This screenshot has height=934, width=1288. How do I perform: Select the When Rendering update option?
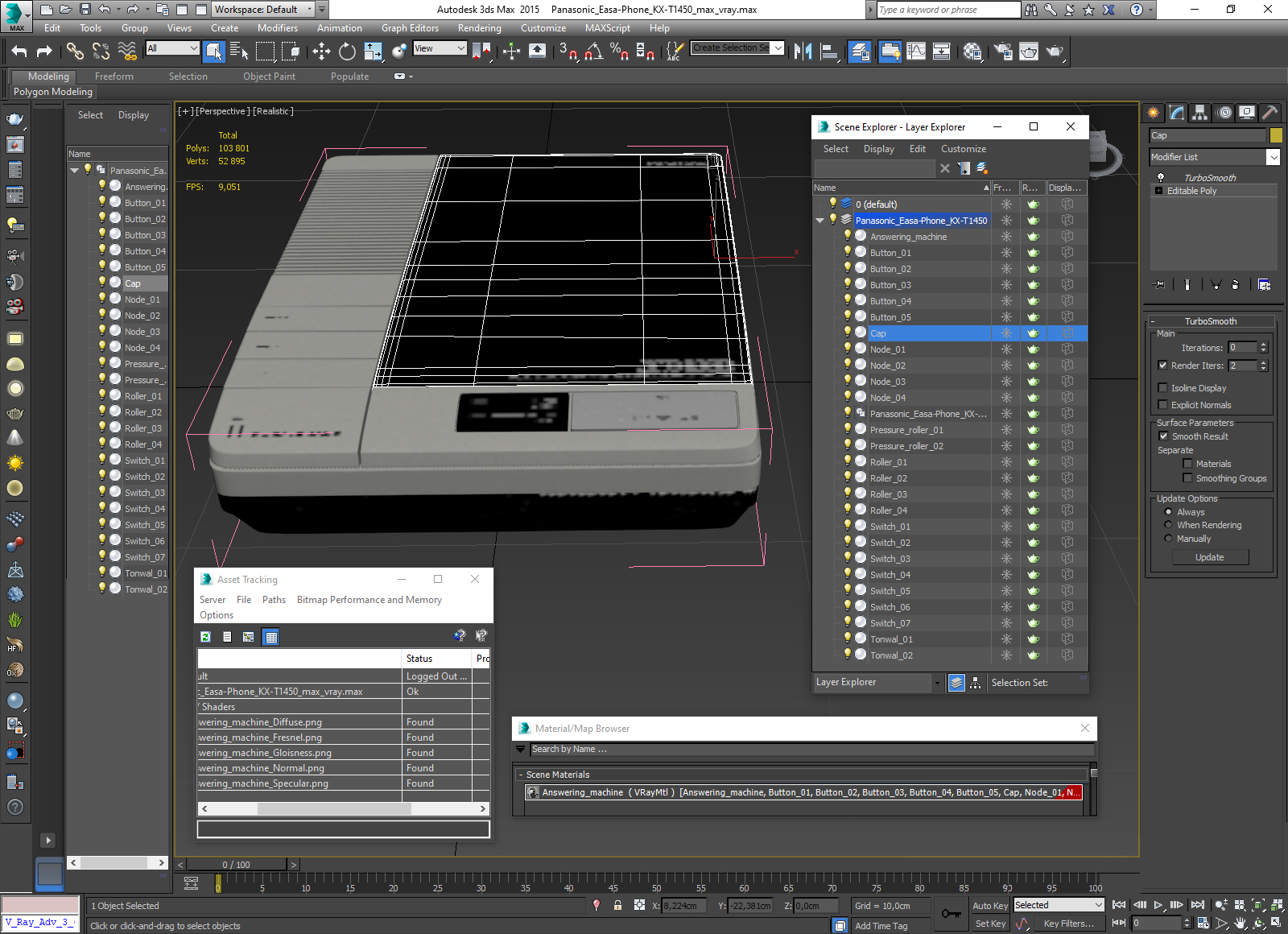1169,525
